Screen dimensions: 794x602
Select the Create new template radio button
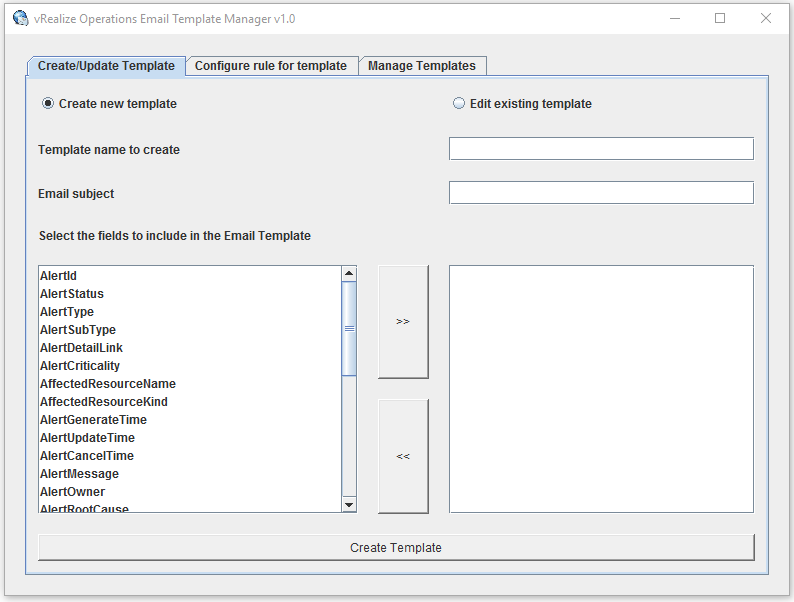tap(48, 103)
